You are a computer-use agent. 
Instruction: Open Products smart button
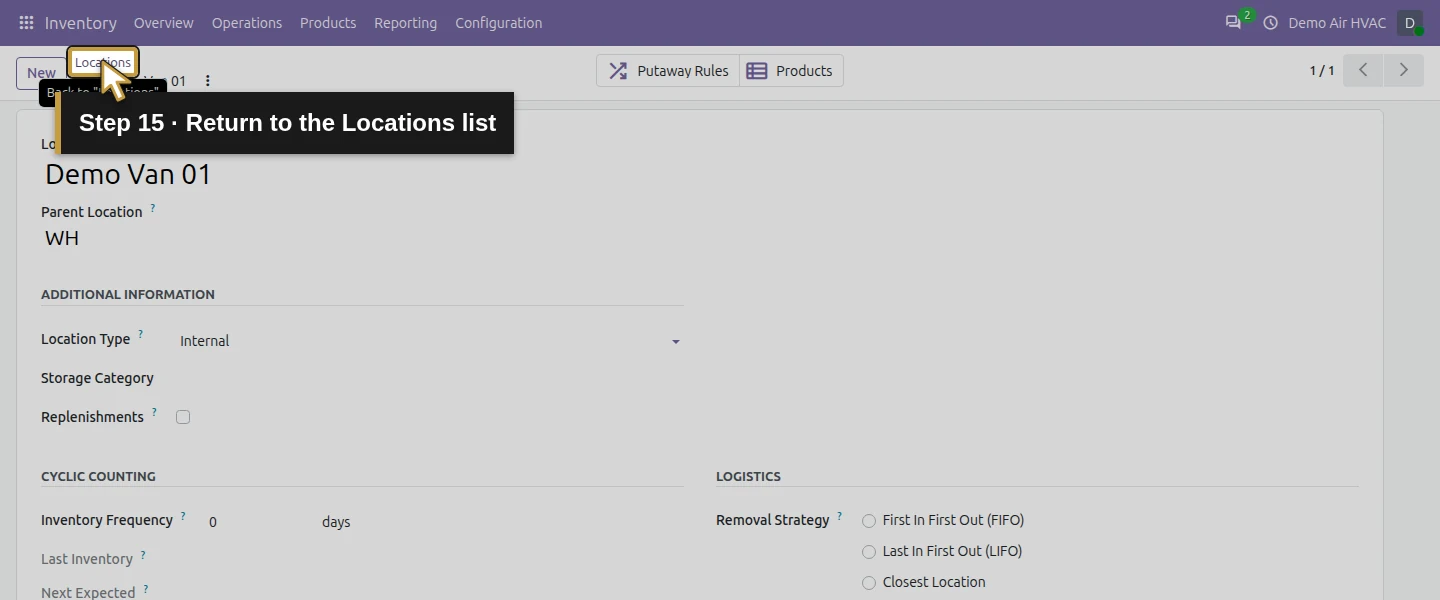coord(791,70)
